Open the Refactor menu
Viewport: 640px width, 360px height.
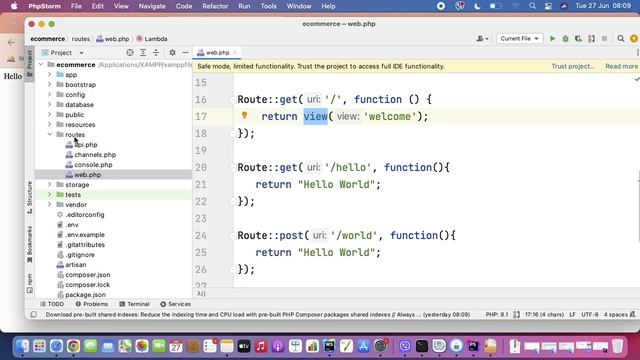(215, 6)
